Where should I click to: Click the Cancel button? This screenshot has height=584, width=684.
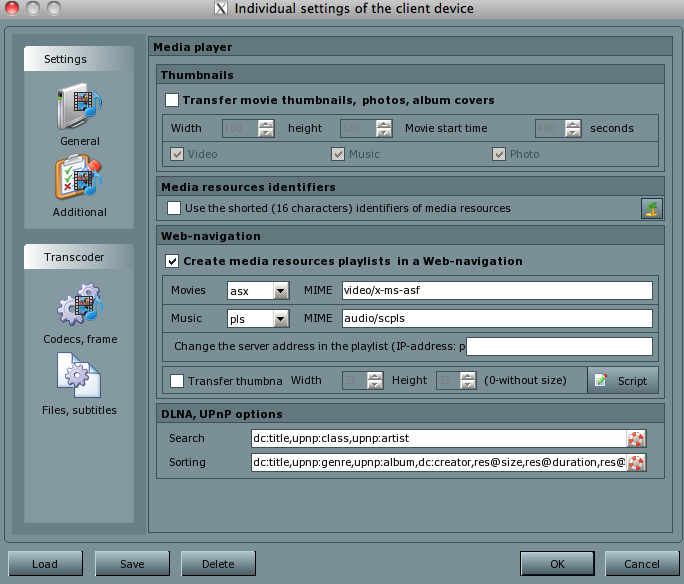[x=642, y=564]
